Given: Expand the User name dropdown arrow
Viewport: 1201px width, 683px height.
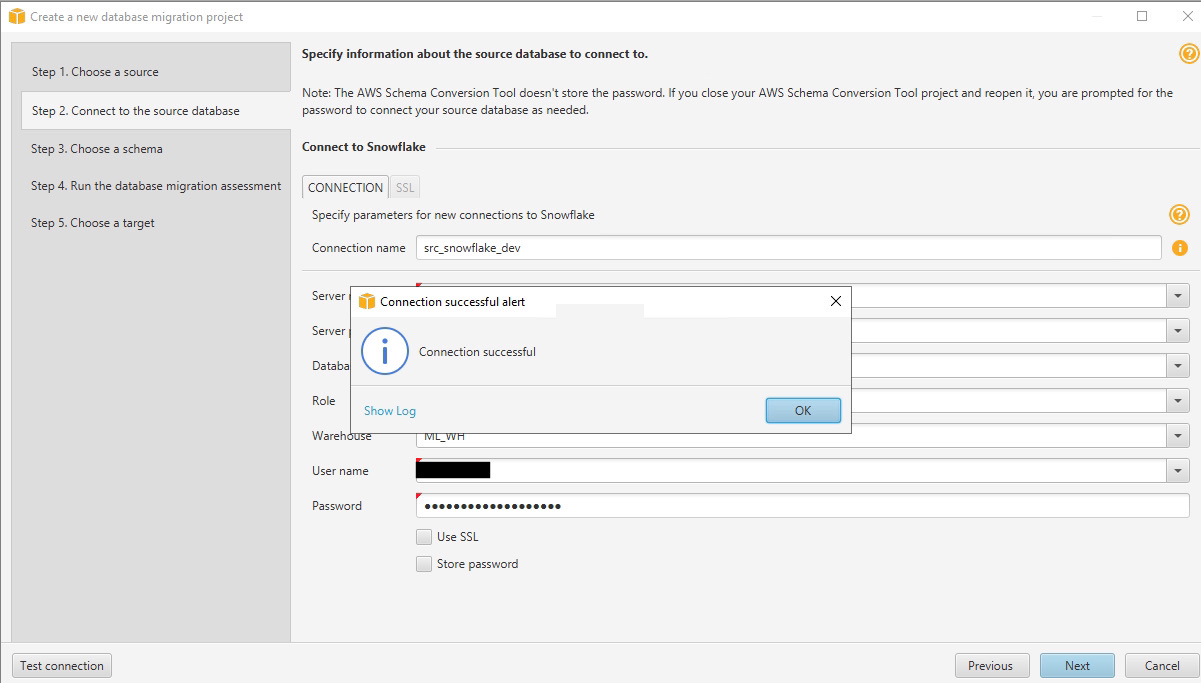Looking at the screenshot, I should click(1178, 471).
